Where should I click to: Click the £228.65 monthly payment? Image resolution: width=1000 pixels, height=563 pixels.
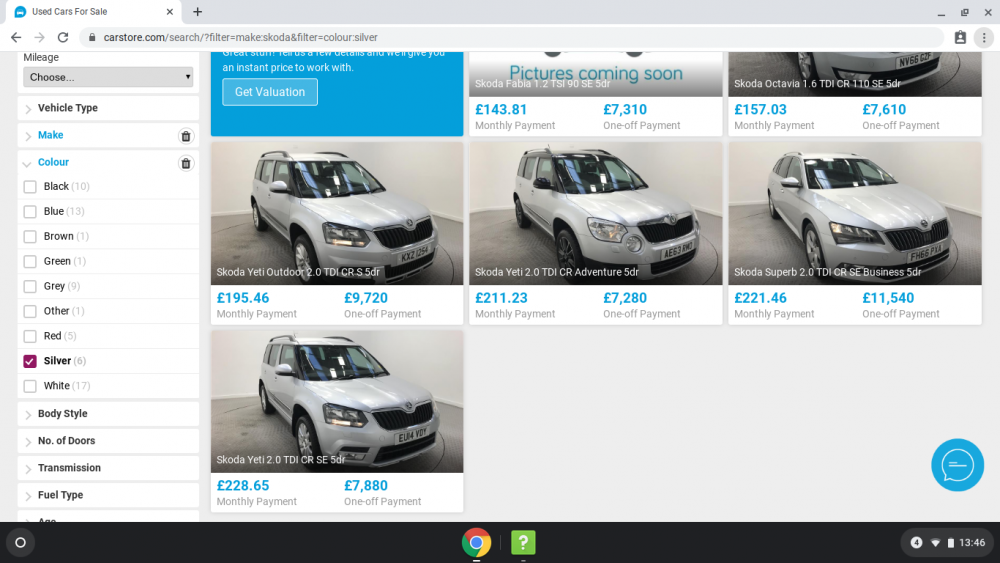coord(243,485)
